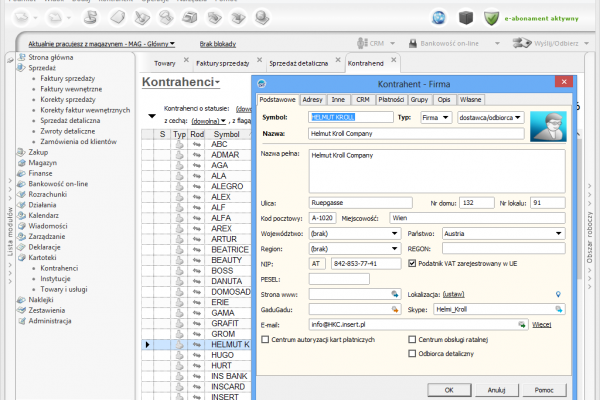
Task: Click the dark cube icon in toolbar
Action: coord(465,17)
